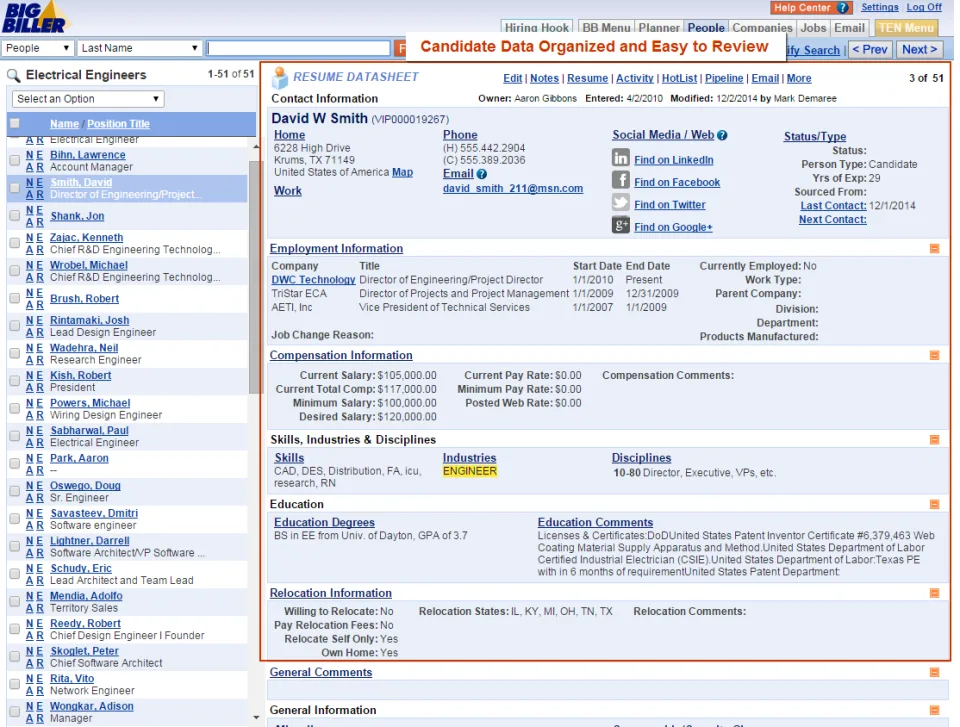Click the Facebook icon under Social Media
This screenshot has height=727, width=960.
620,180
